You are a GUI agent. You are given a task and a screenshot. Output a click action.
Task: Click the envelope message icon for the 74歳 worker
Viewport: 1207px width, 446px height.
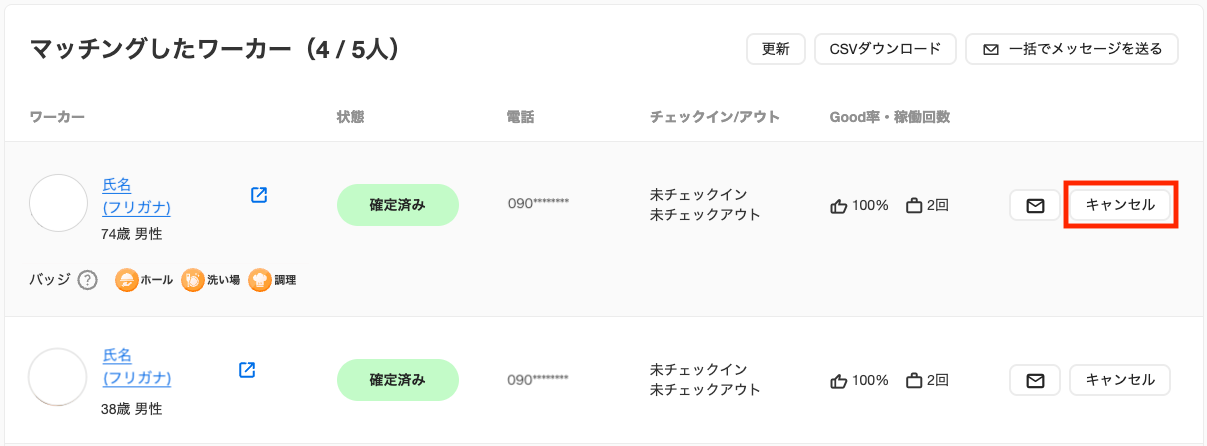[x=1035, y=205]
